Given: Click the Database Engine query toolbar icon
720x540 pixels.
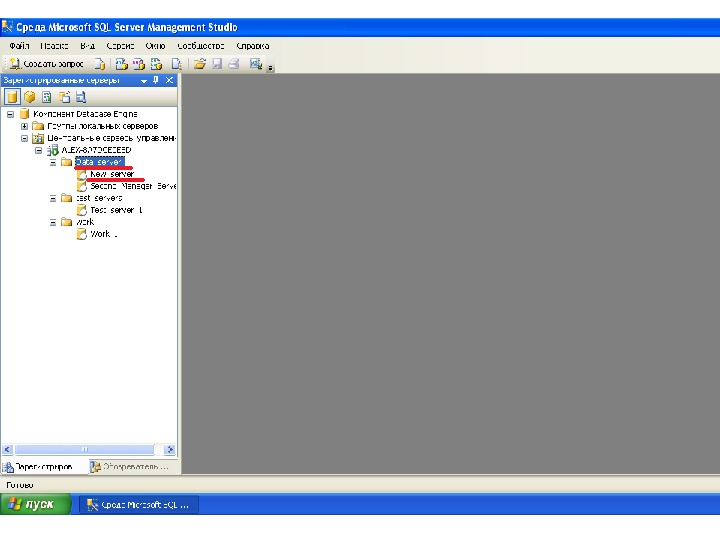Looking at the screenshot, I should [100, 64].
